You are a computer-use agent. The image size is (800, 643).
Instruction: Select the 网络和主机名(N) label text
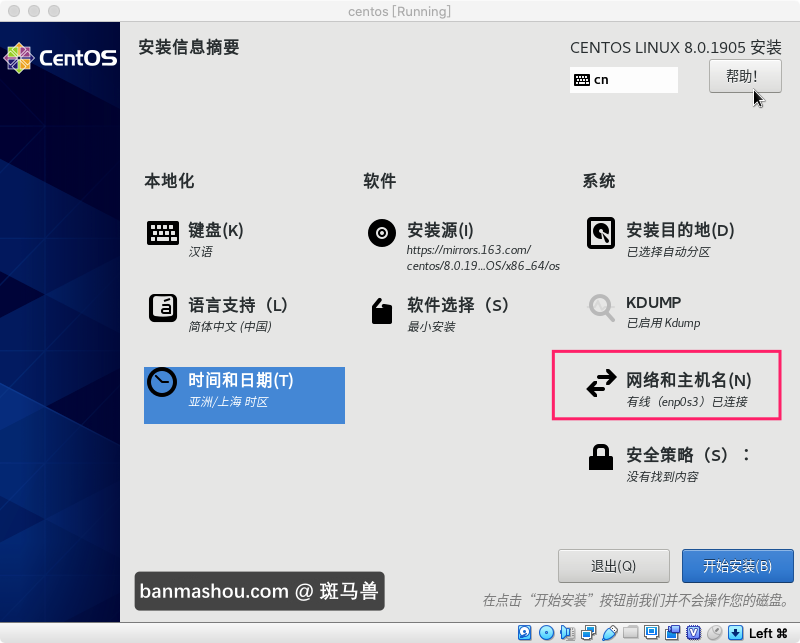tap(689, 380)
